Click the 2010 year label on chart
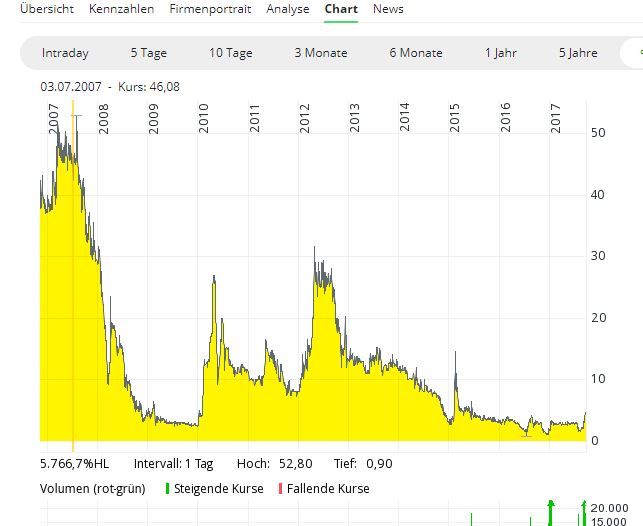 (x=204, y=118)
